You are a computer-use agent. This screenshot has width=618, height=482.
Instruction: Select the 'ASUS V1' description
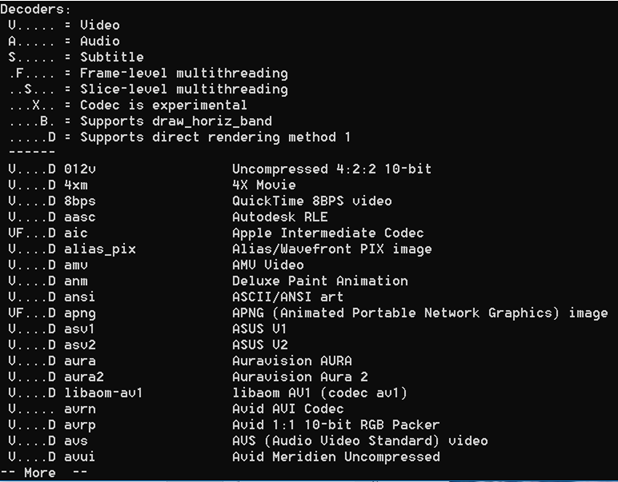(260, 329)
